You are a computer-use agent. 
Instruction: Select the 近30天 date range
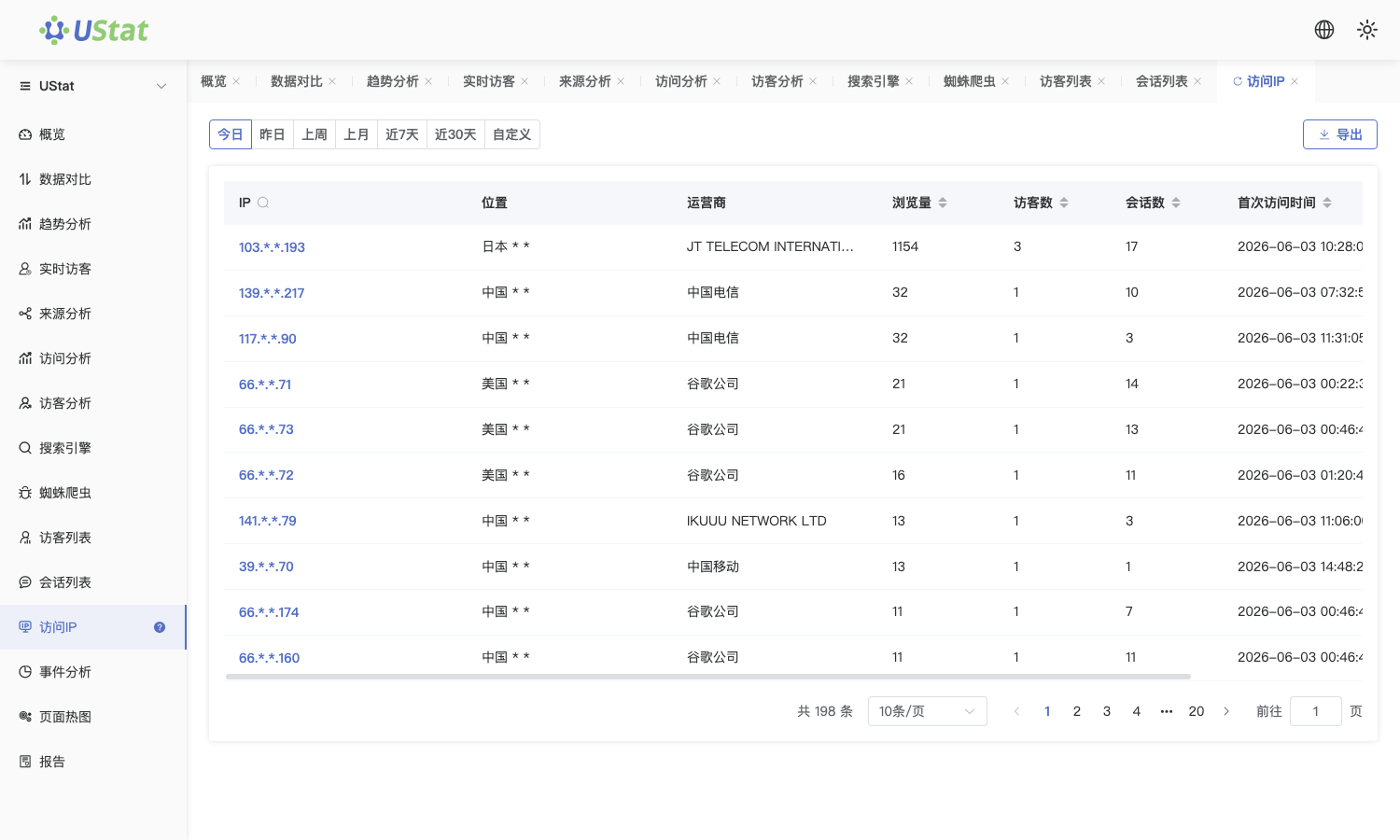pos(455,134)
